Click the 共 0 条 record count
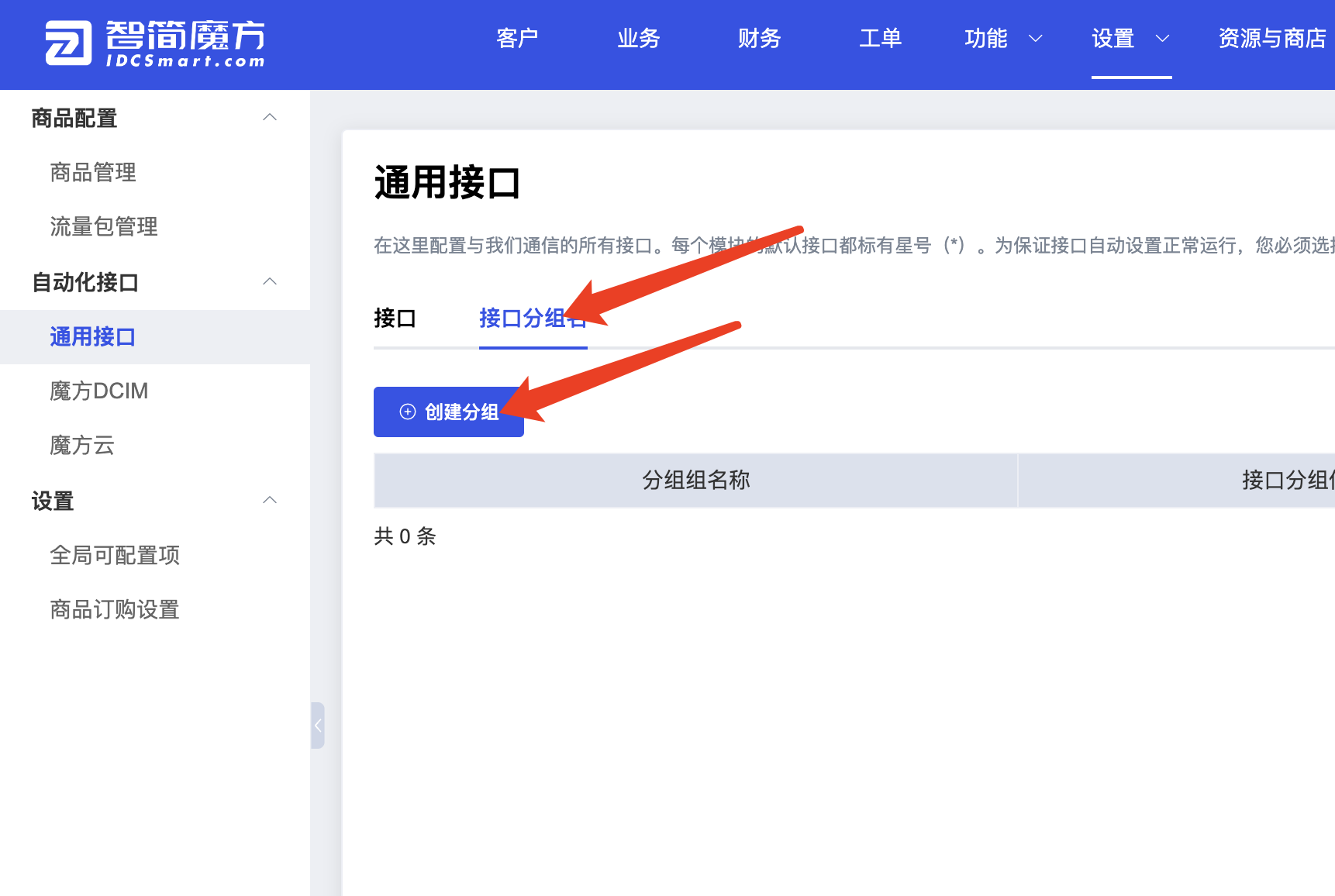This screenshot has height=896, width=1335. pyautogui.click(x=405, y=536)
